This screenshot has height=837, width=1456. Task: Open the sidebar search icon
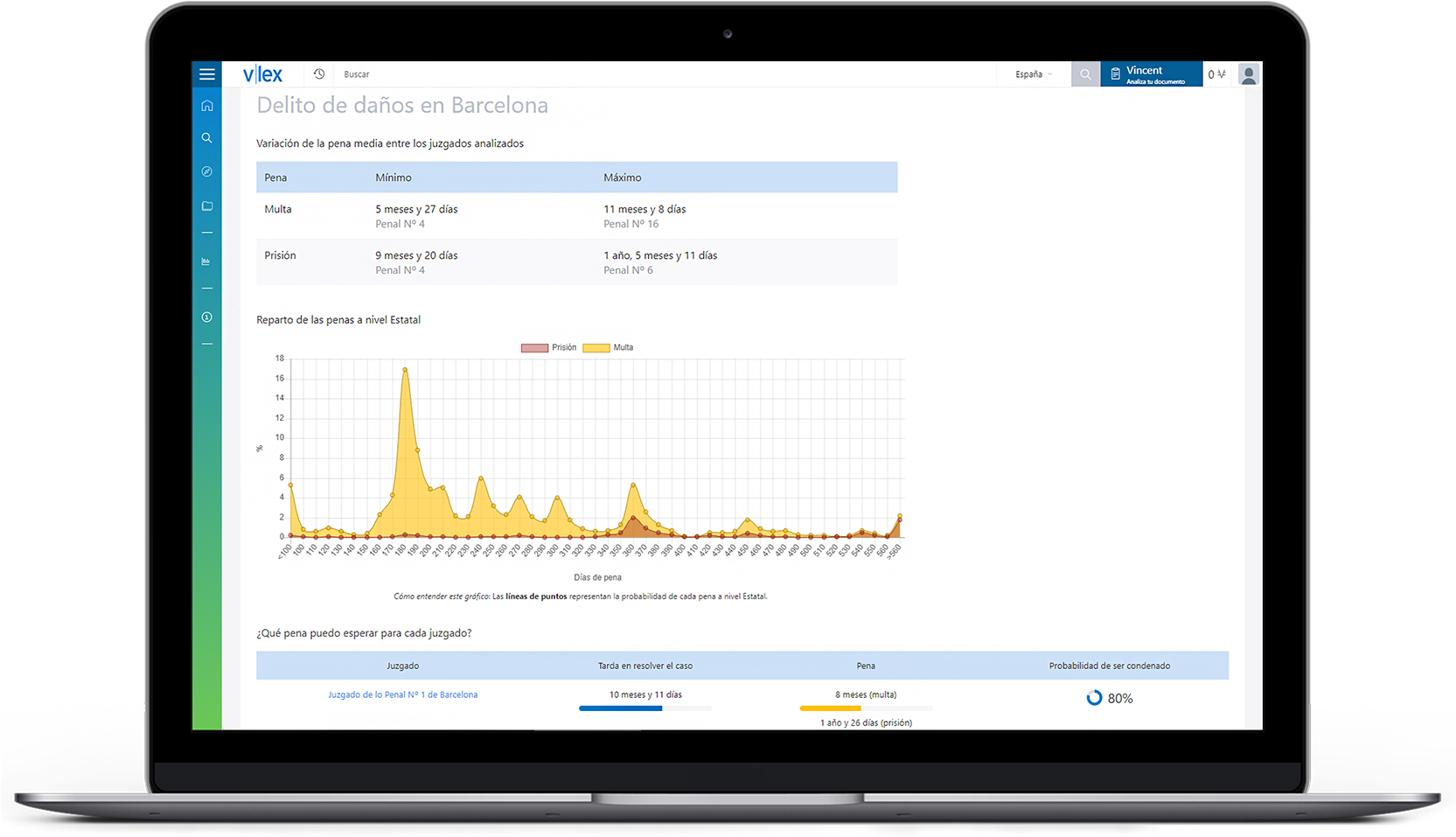point(207,138)
